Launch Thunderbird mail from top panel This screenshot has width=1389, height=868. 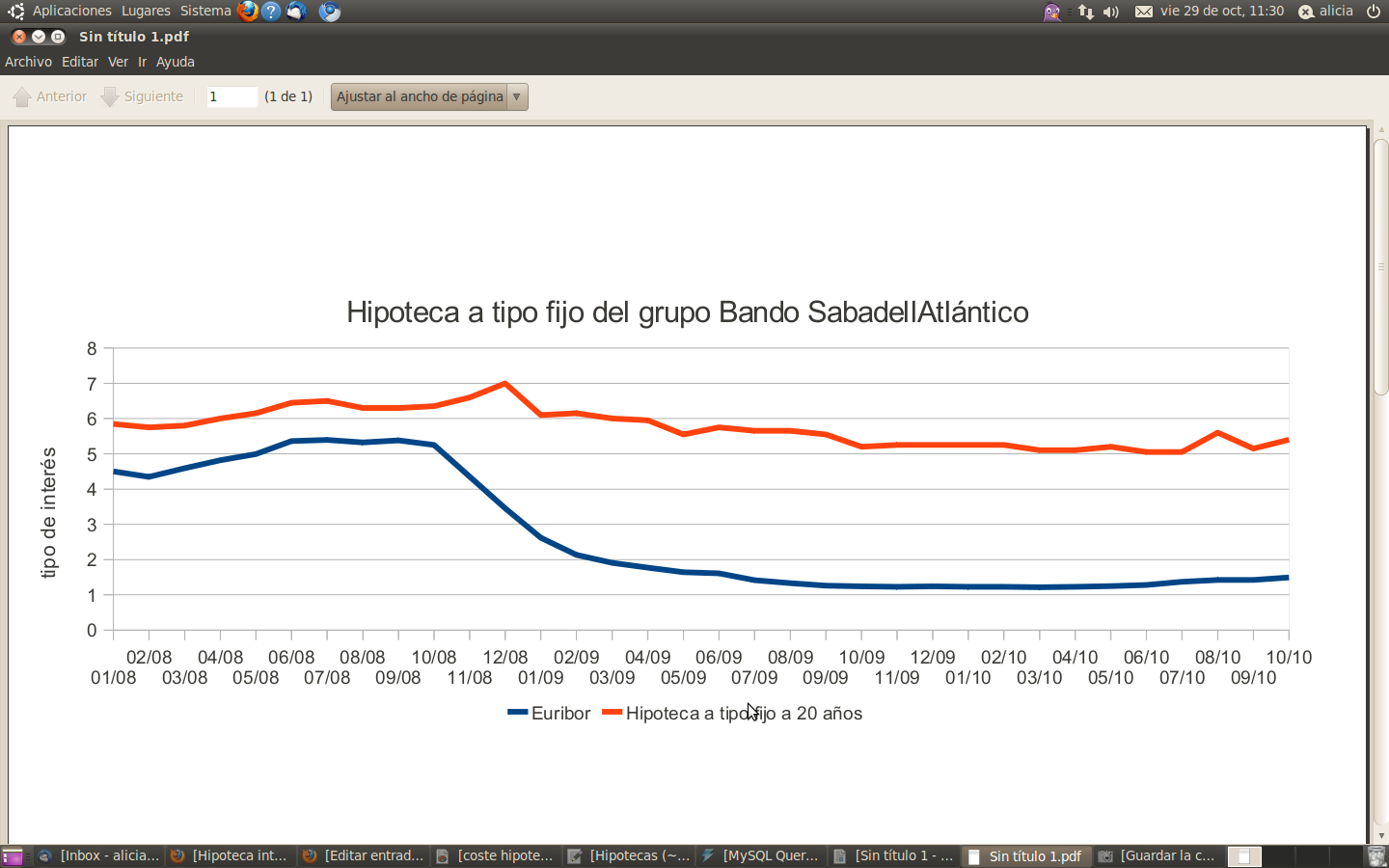coord(296,12)
